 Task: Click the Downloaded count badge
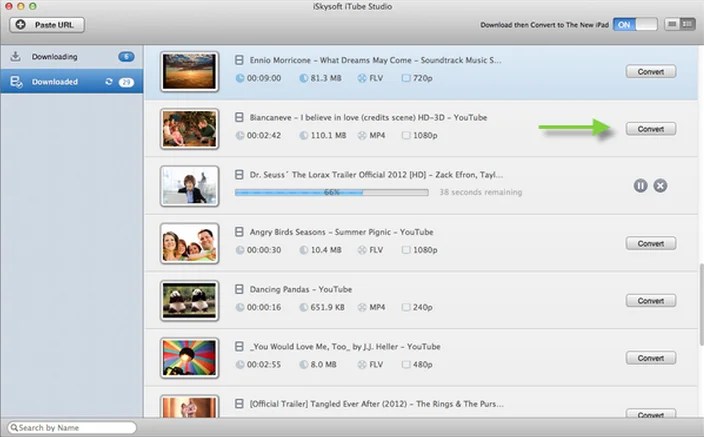126,82
